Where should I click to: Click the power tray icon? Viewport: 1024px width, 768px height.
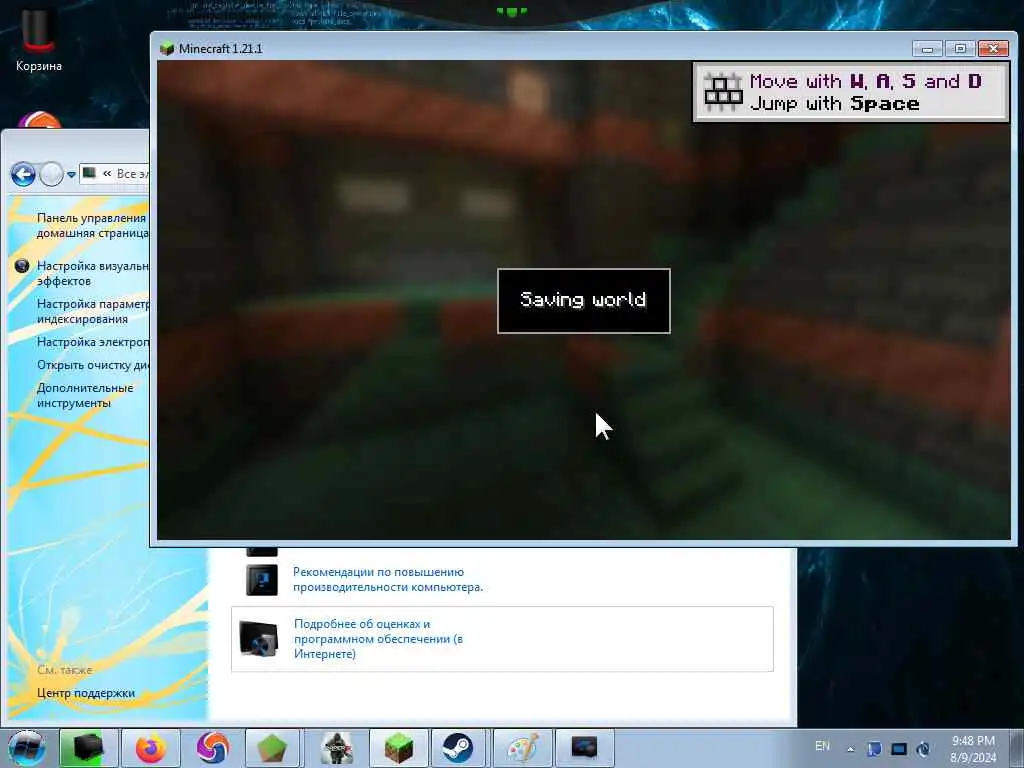tap(923, 749)
